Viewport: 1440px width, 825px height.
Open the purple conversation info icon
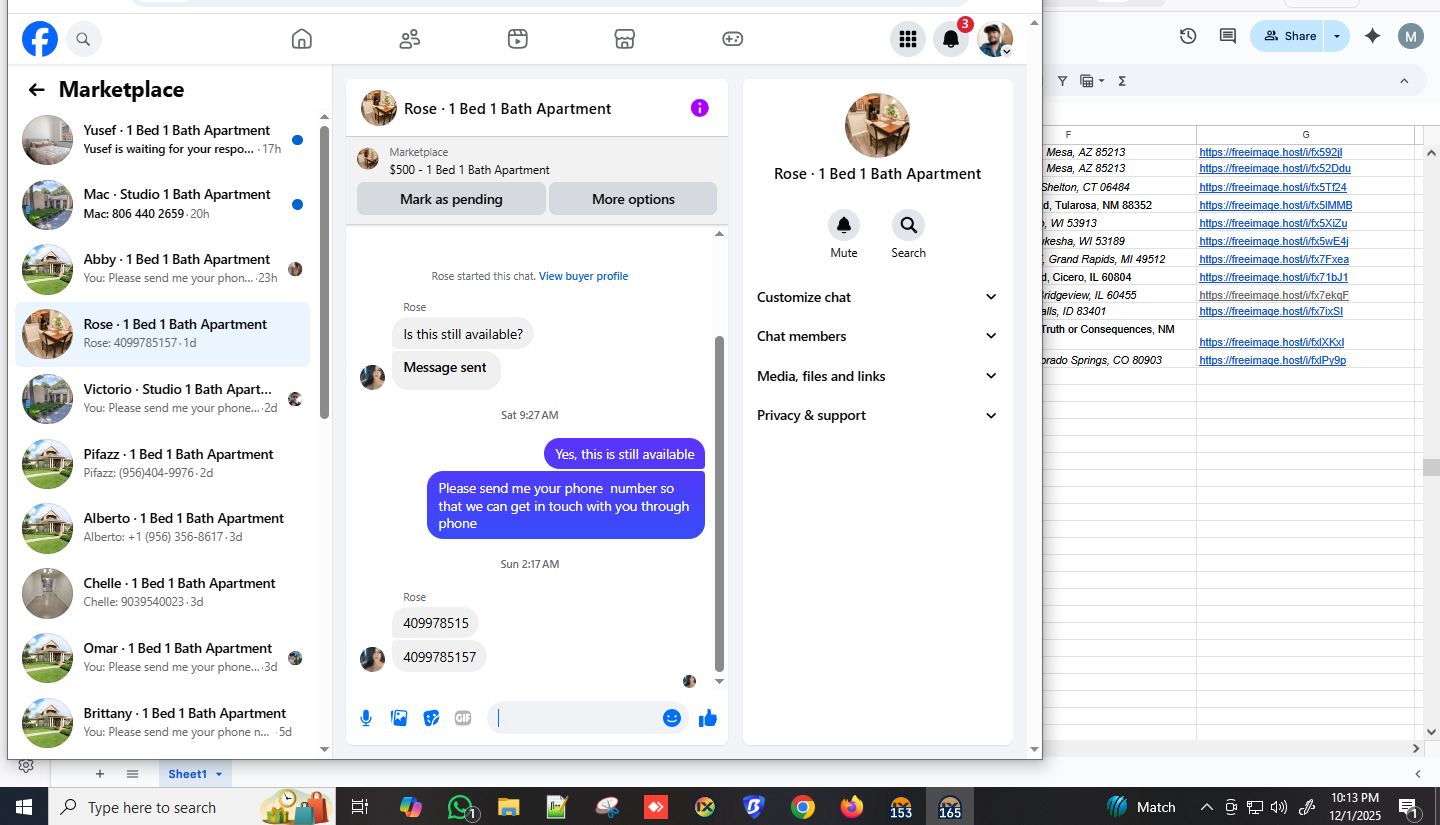point(700,108)
